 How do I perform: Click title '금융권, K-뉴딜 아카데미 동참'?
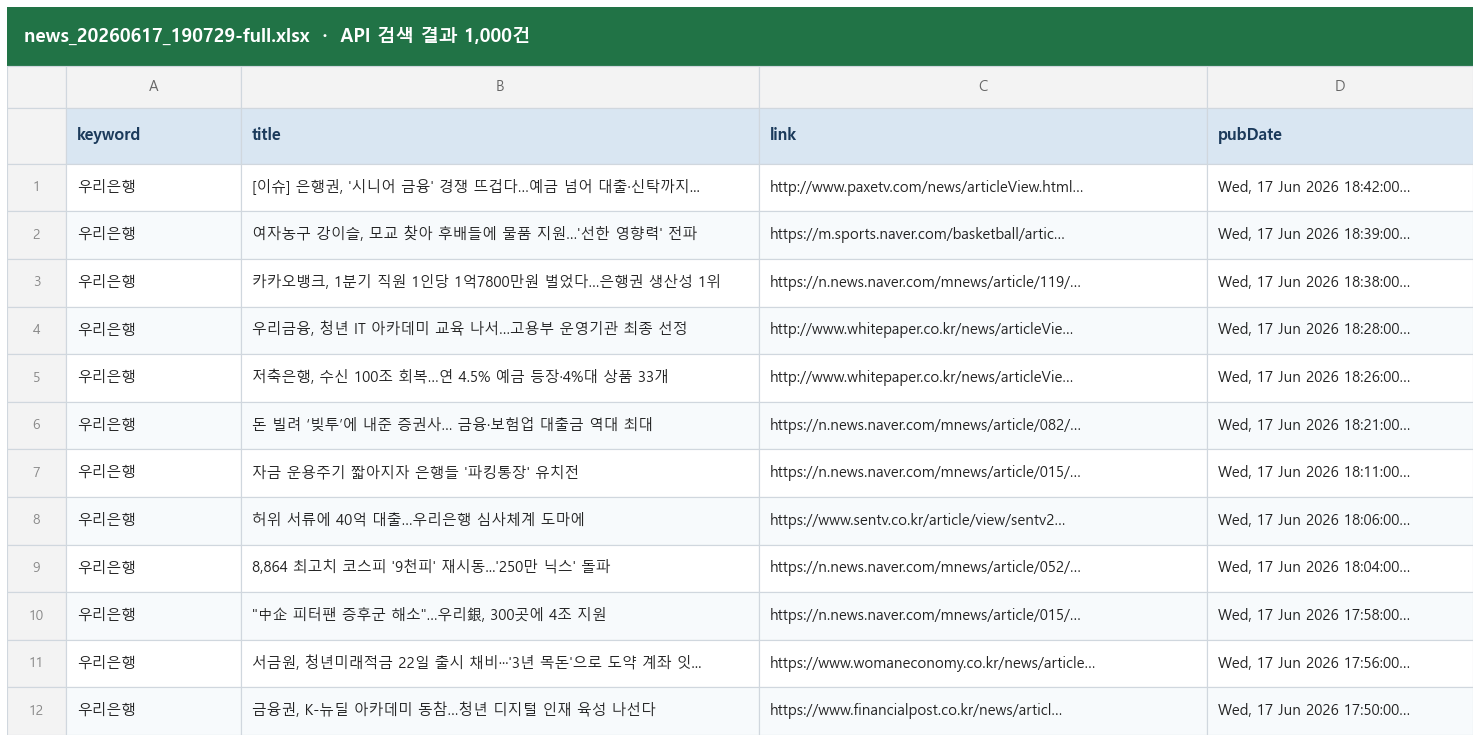click(x=500, y=710)
